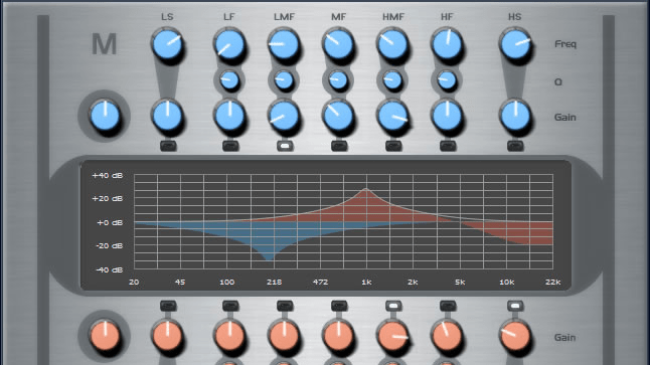Select the blue MF Gain knob
650x365 pixels.
point(338,116)
